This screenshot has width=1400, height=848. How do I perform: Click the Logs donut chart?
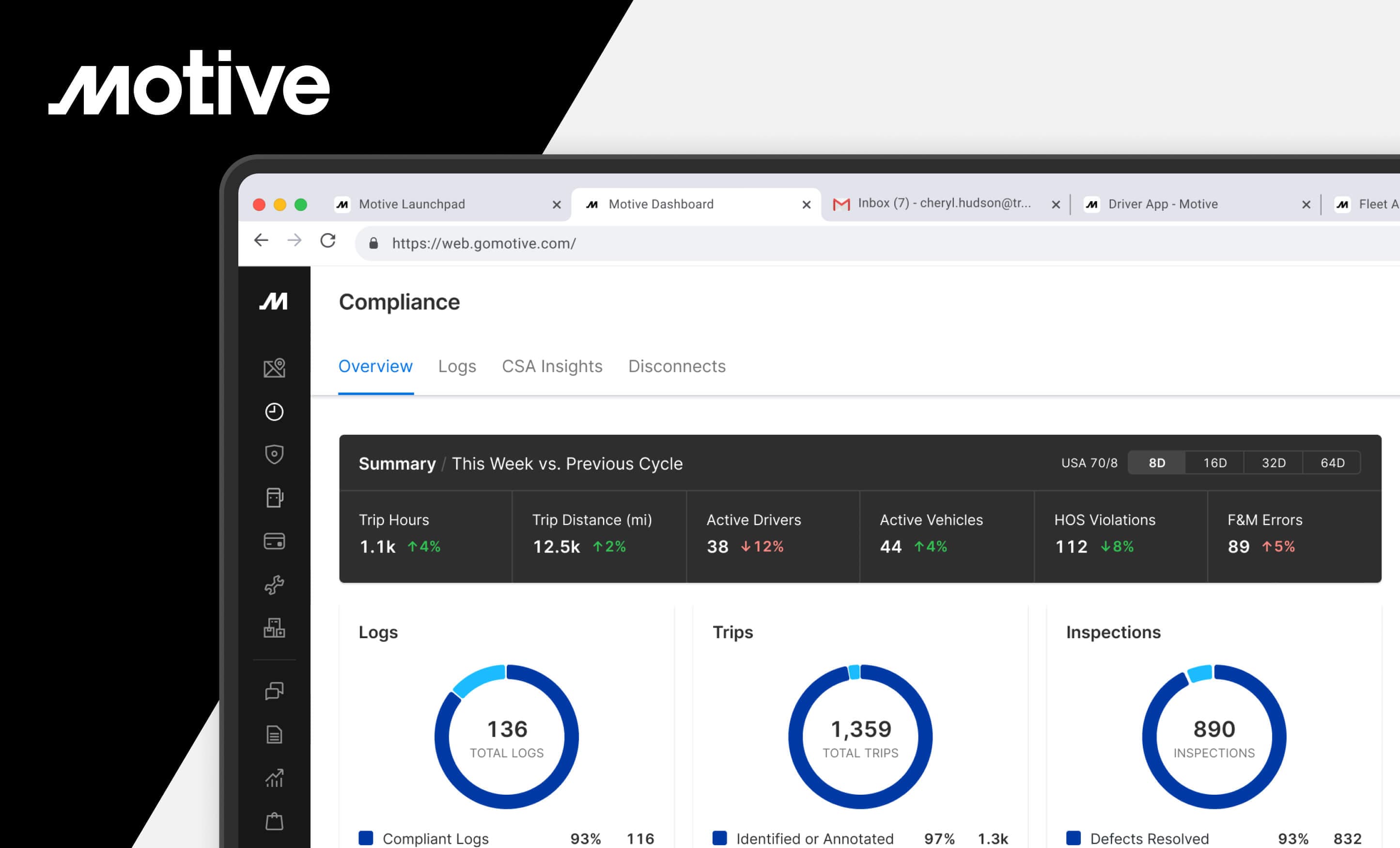[507, 737]
